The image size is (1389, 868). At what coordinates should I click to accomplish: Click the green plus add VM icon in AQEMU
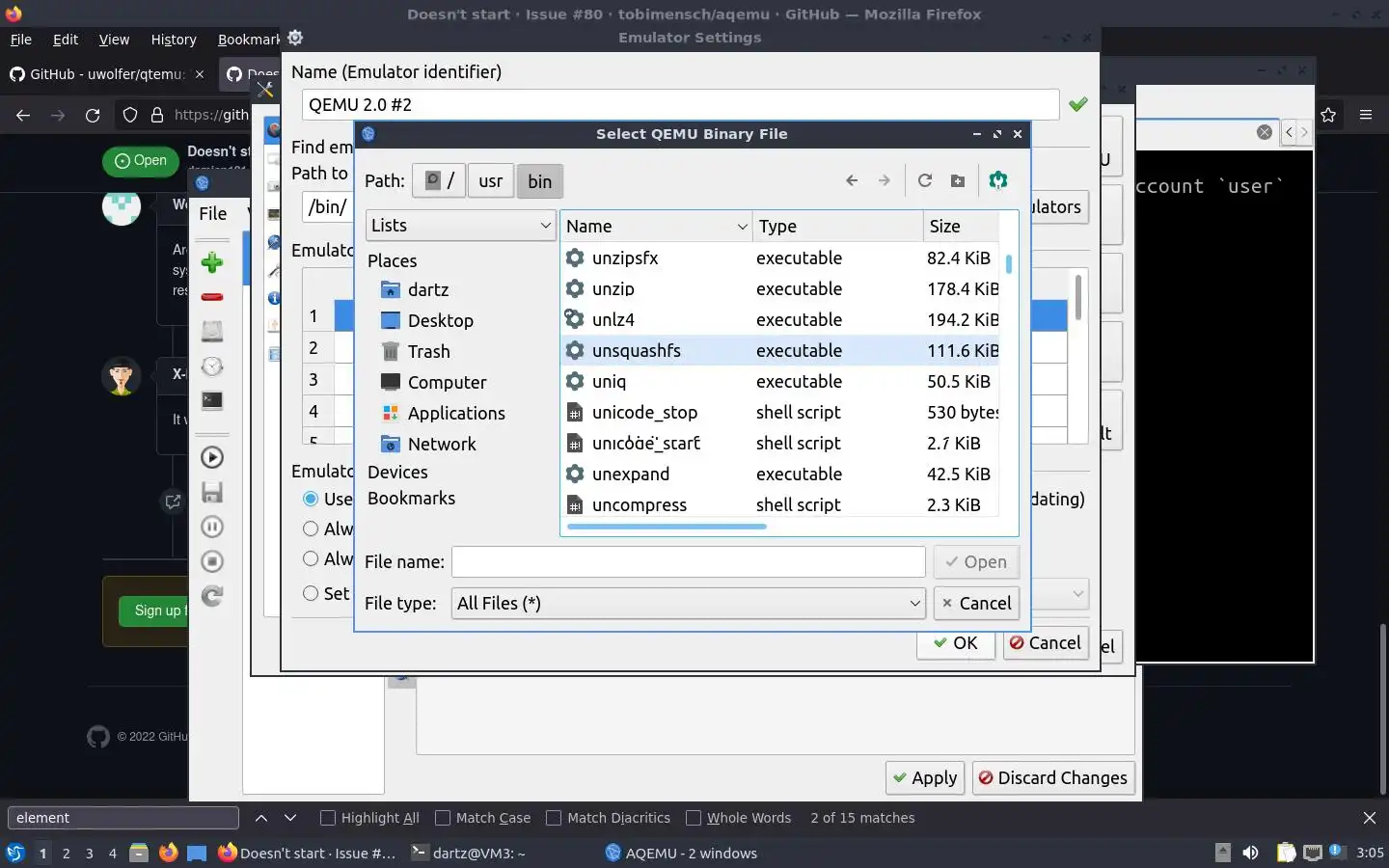(212, 262)
